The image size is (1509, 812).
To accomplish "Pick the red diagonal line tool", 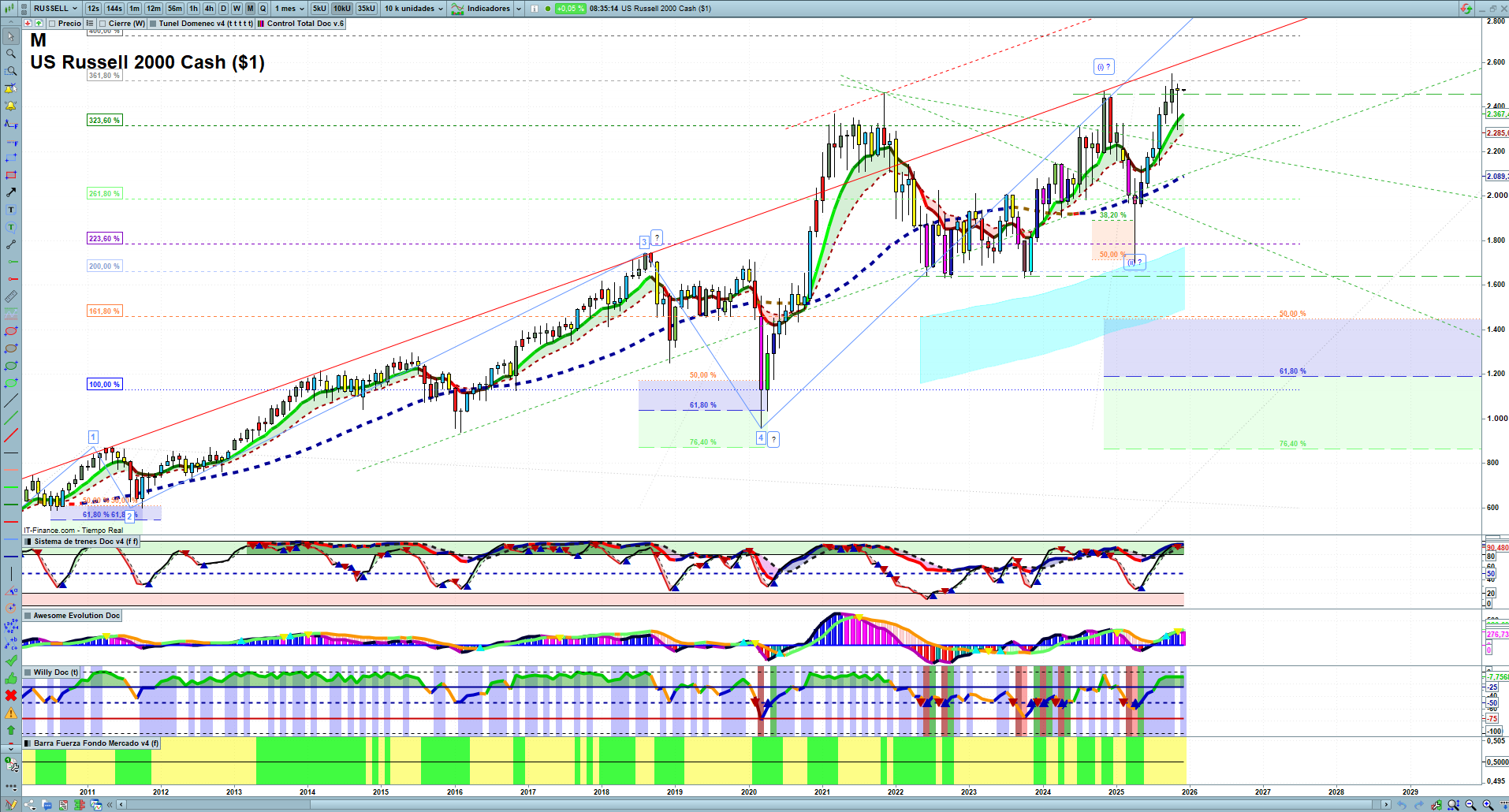I will pos(11,435).
